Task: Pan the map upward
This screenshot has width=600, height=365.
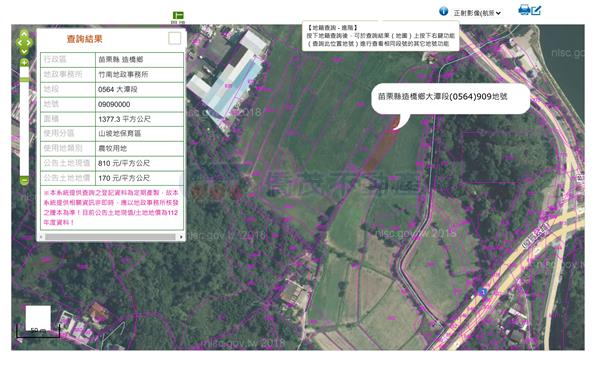Action: pyautogui.click(x=24, y=34)
